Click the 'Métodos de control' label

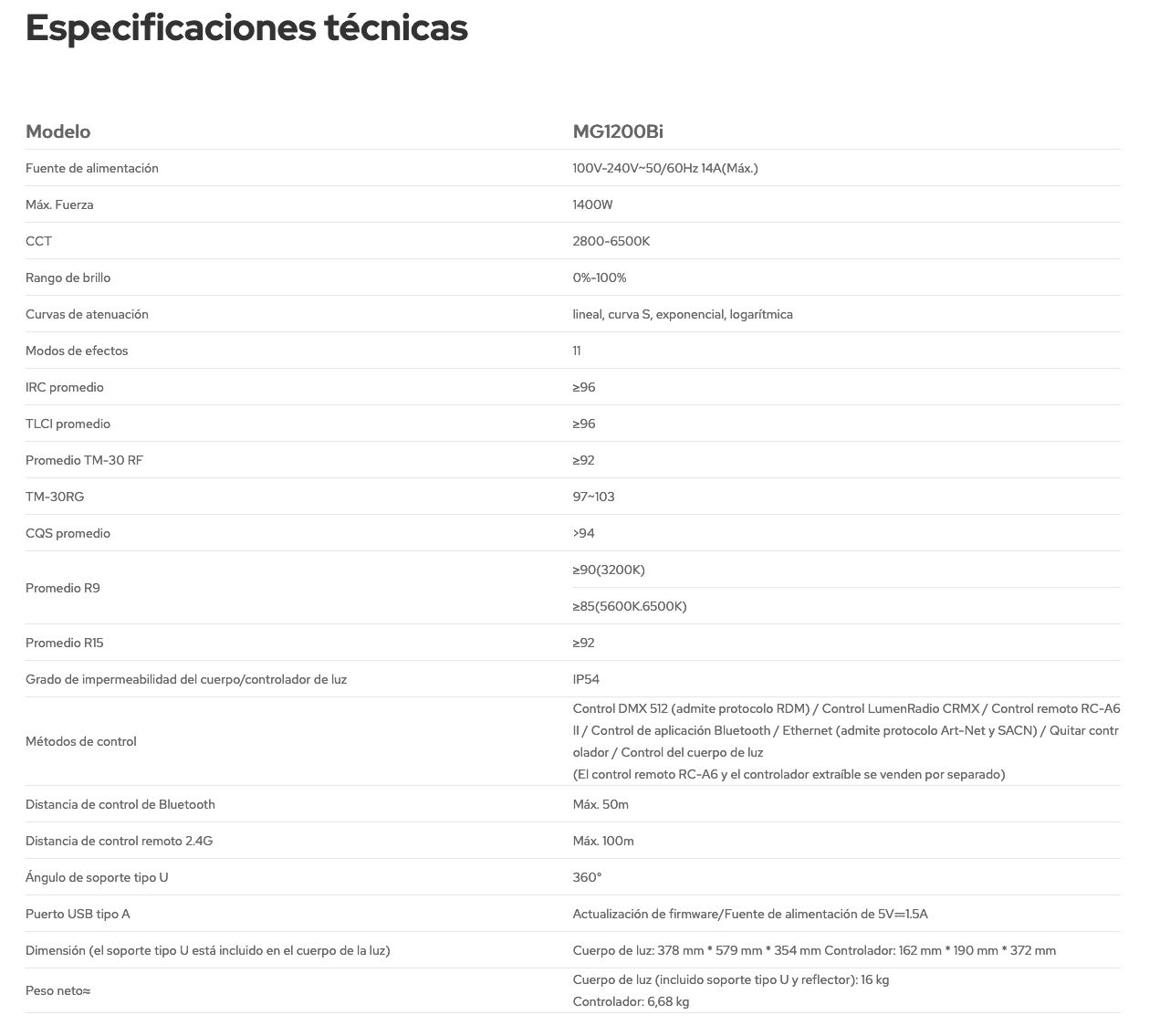point(81,741)
